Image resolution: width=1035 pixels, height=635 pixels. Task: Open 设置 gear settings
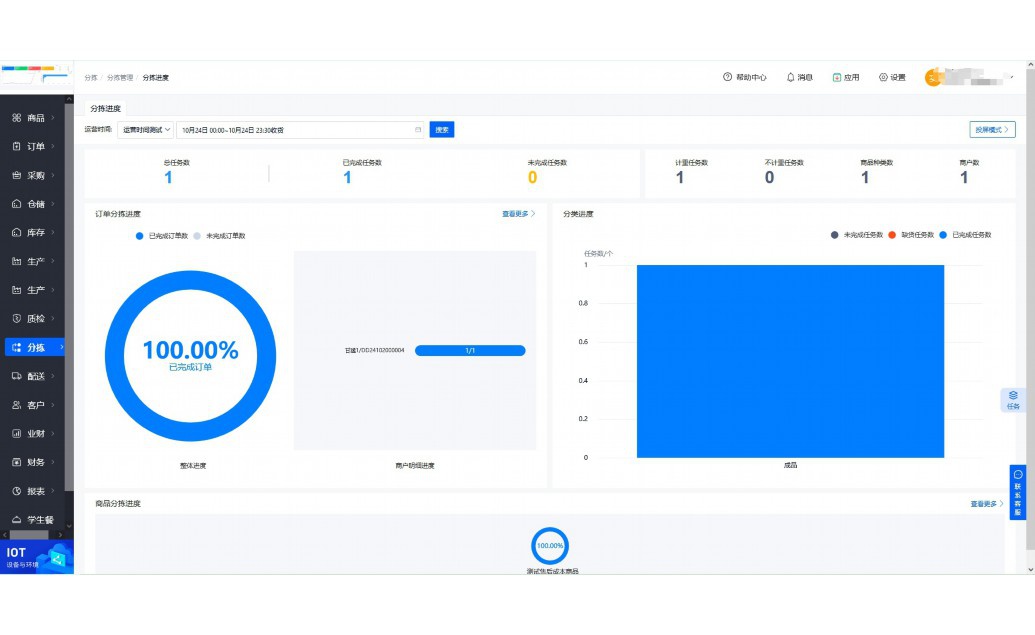pyautogui.click(x=883, y=77)
